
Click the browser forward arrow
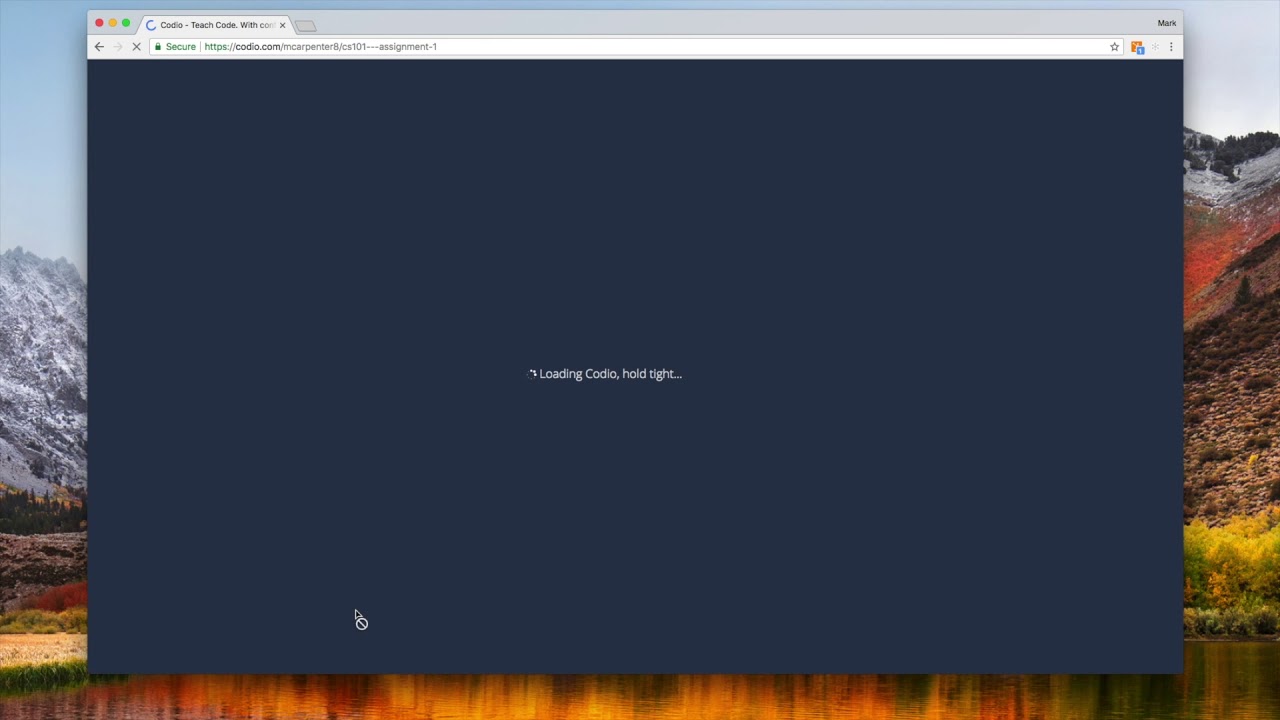click(x=117, y=47)
